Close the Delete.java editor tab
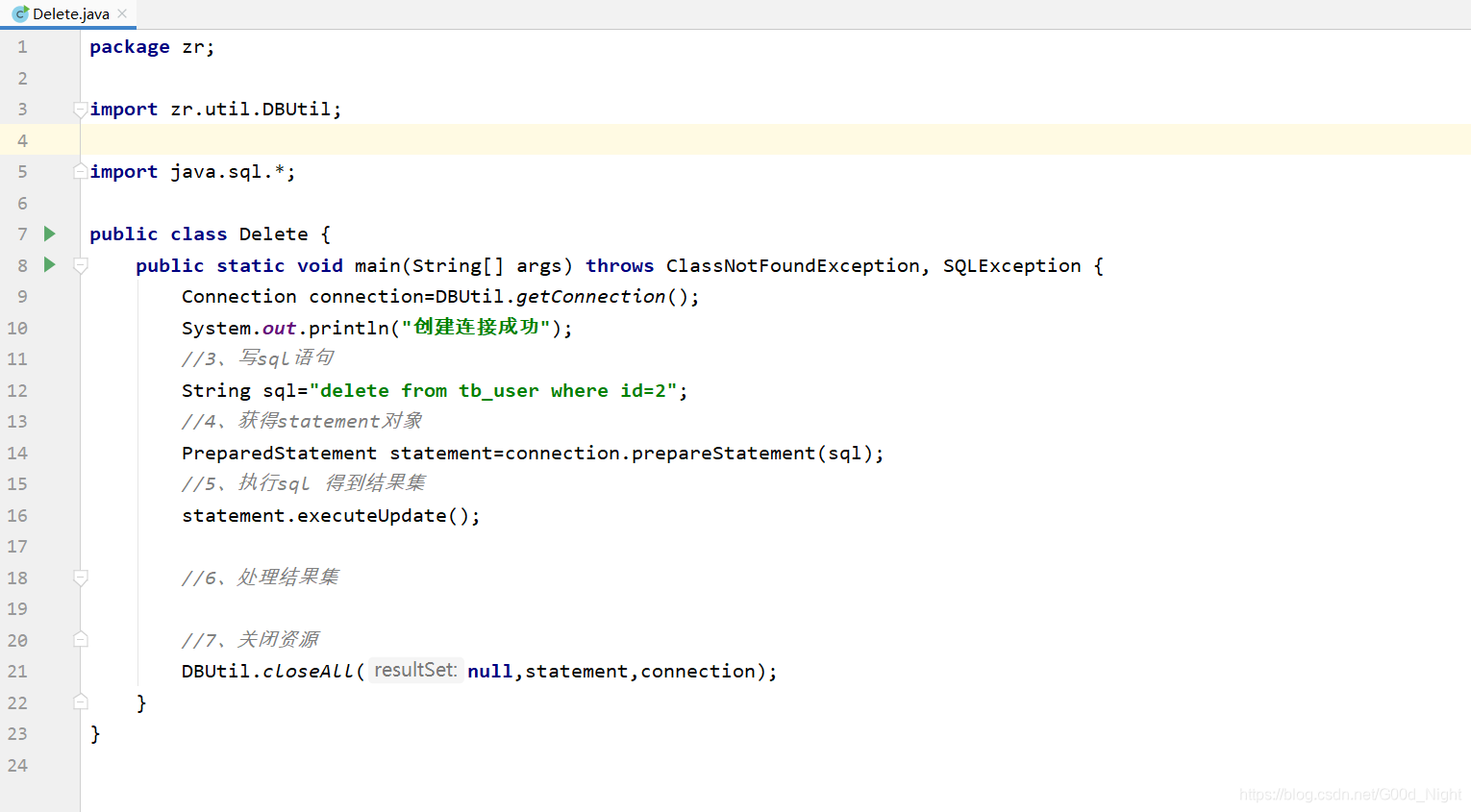1471x812 pixels. point(122,13)
